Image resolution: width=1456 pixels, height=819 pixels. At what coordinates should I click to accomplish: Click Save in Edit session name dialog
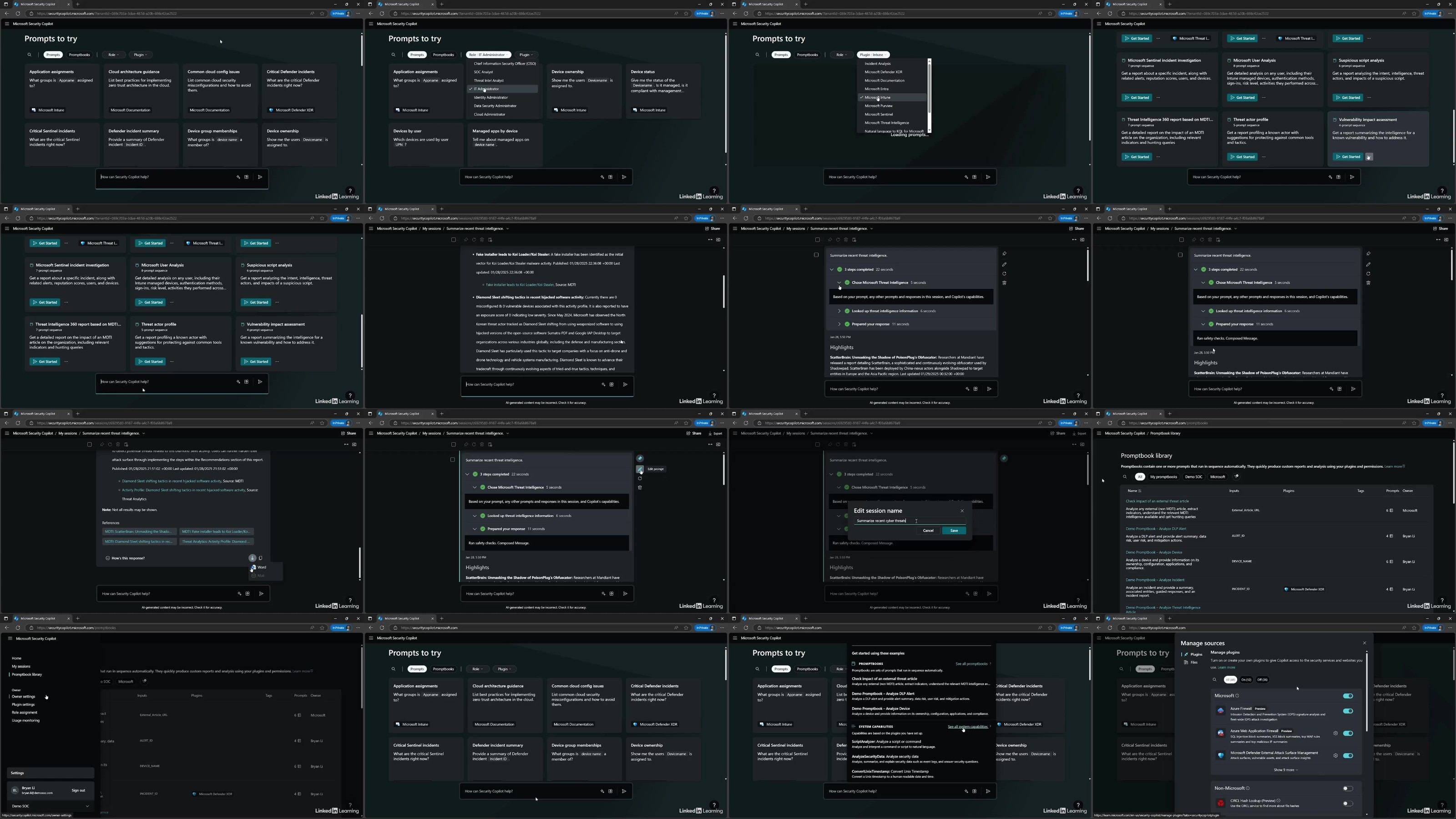click(x=954, y=530)
